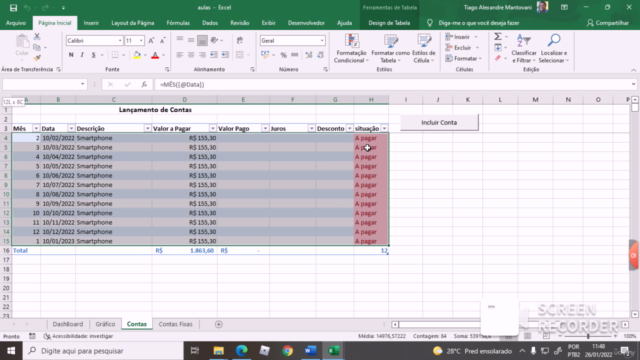
Task: Adjust the zoom slider in status bar
Action: tap(588, 336)
